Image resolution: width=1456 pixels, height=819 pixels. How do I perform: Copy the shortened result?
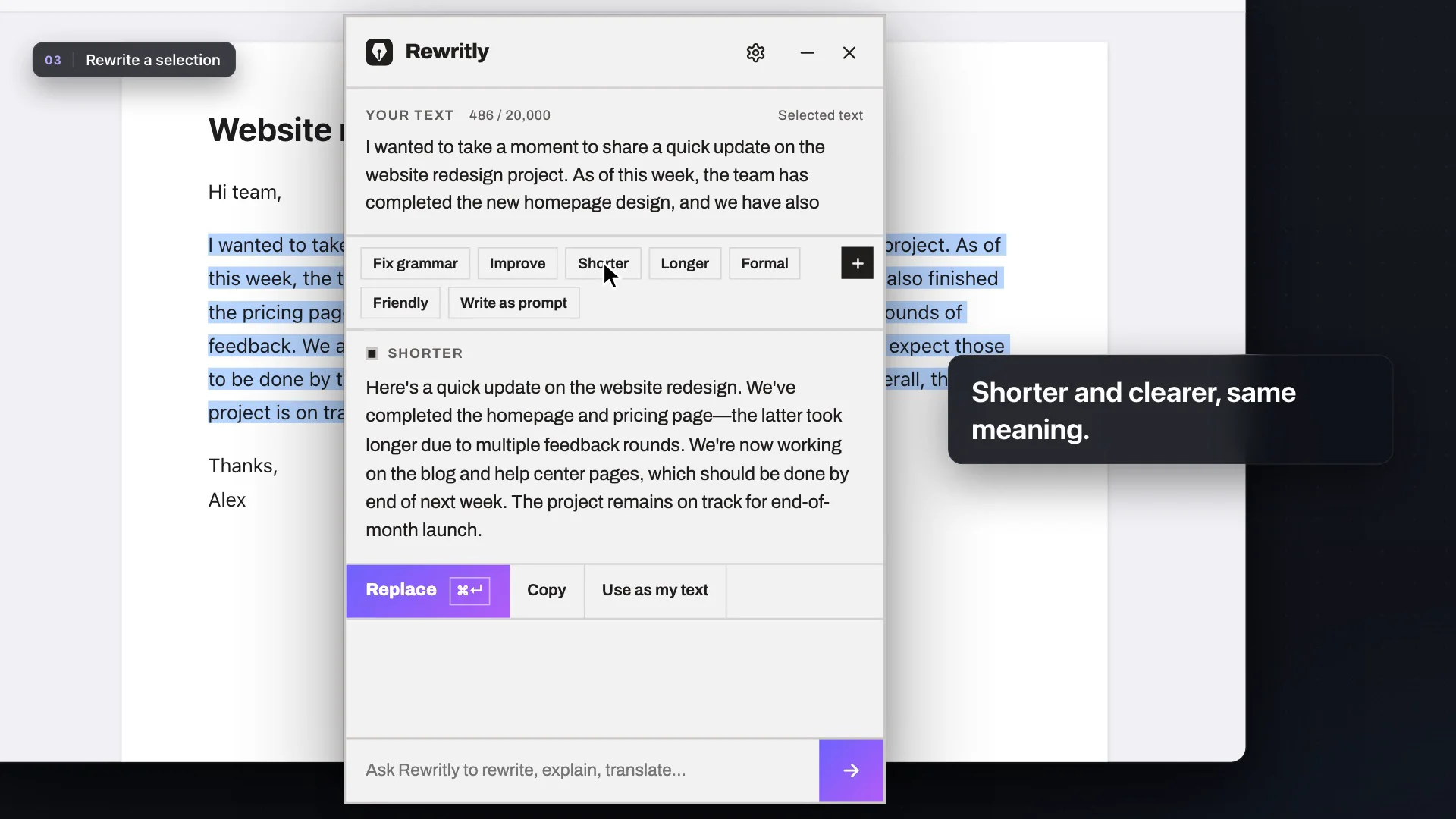click(x=547, y=591)
